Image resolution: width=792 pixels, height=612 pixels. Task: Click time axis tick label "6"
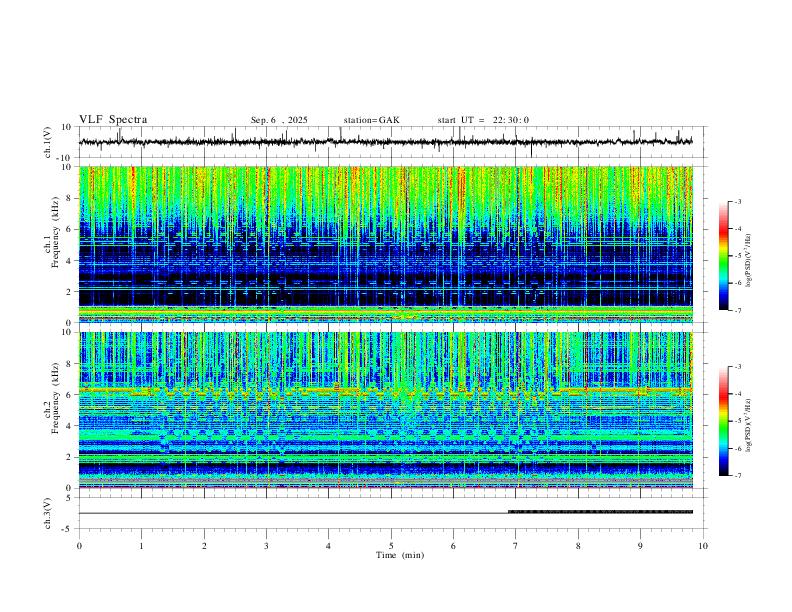point(453,546)
